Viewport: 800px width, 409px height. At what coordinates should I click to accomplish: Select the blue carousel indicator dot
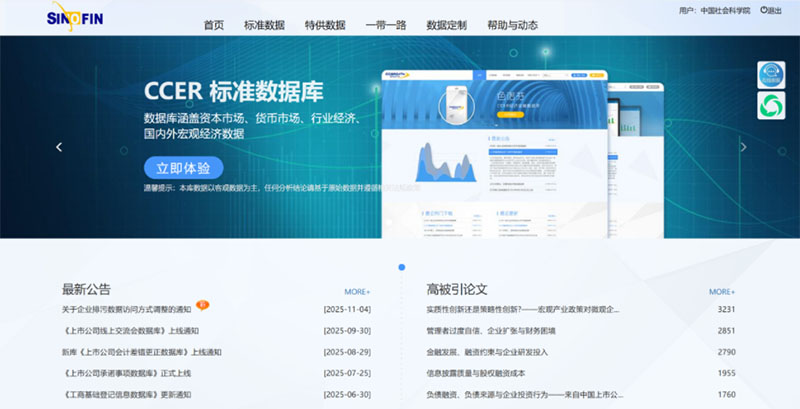pyautogui.click(x=401, y=267)
